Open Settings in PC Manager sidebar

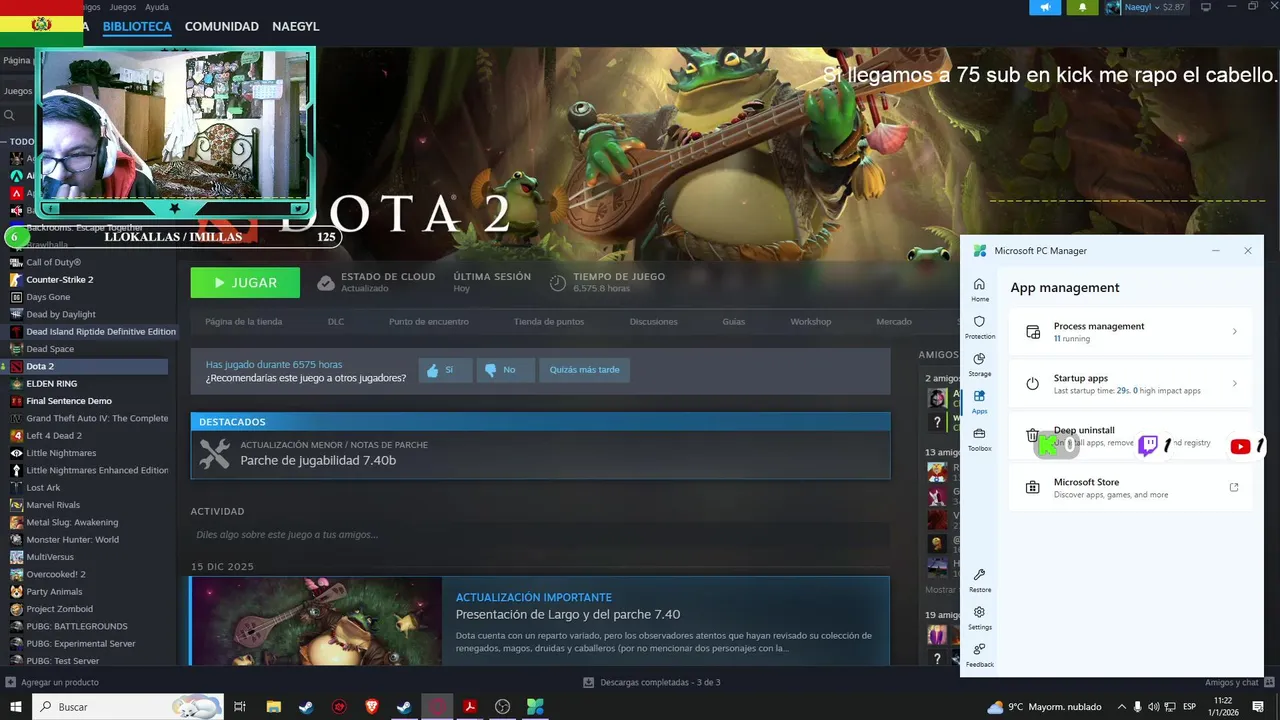pos(980,617)
